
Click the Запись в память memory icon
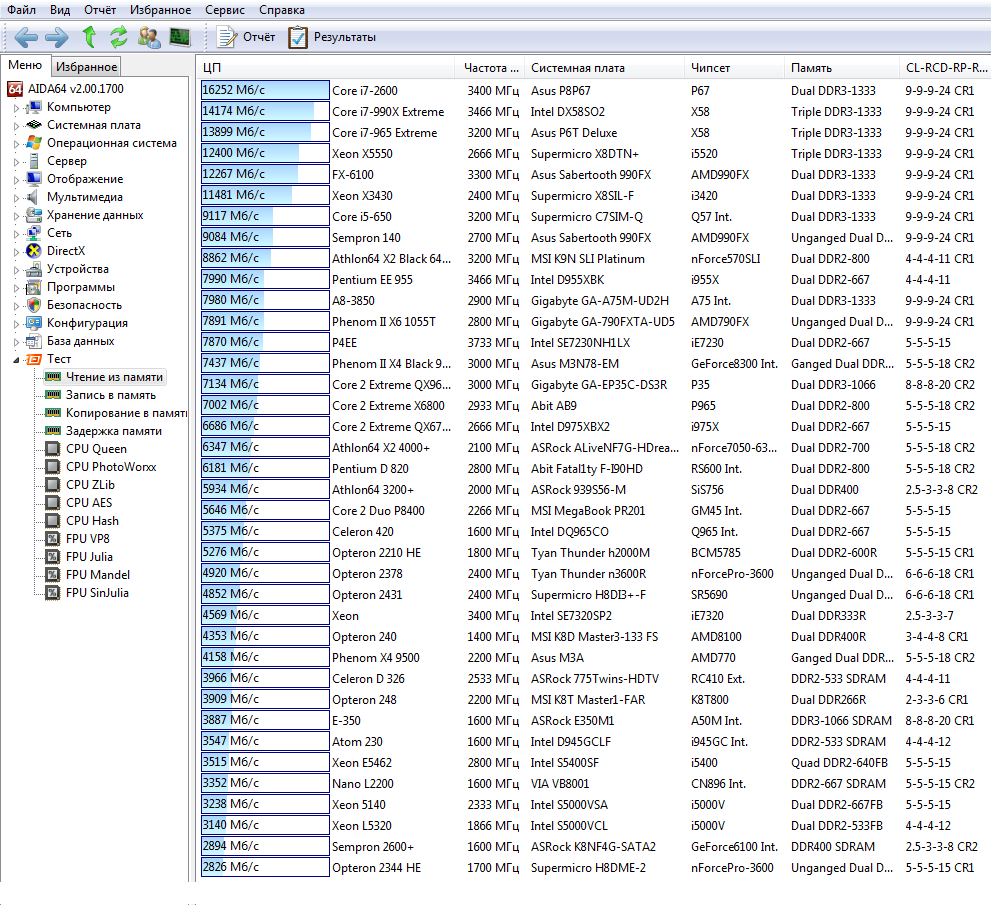click(x=53, y=395)
